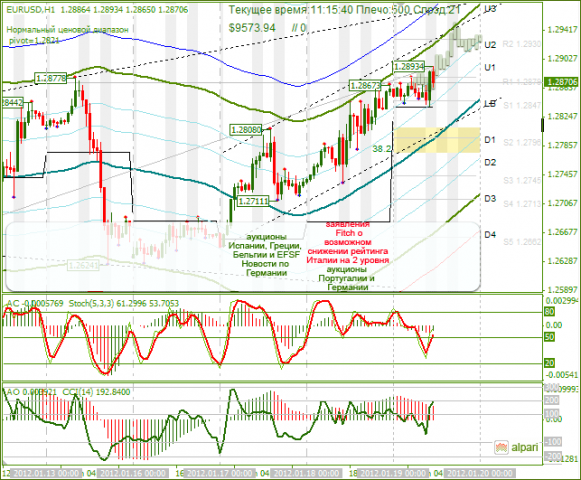Click the red 'заявления Fitch' news note
This screenshot has width=581, height=480.
348,242
